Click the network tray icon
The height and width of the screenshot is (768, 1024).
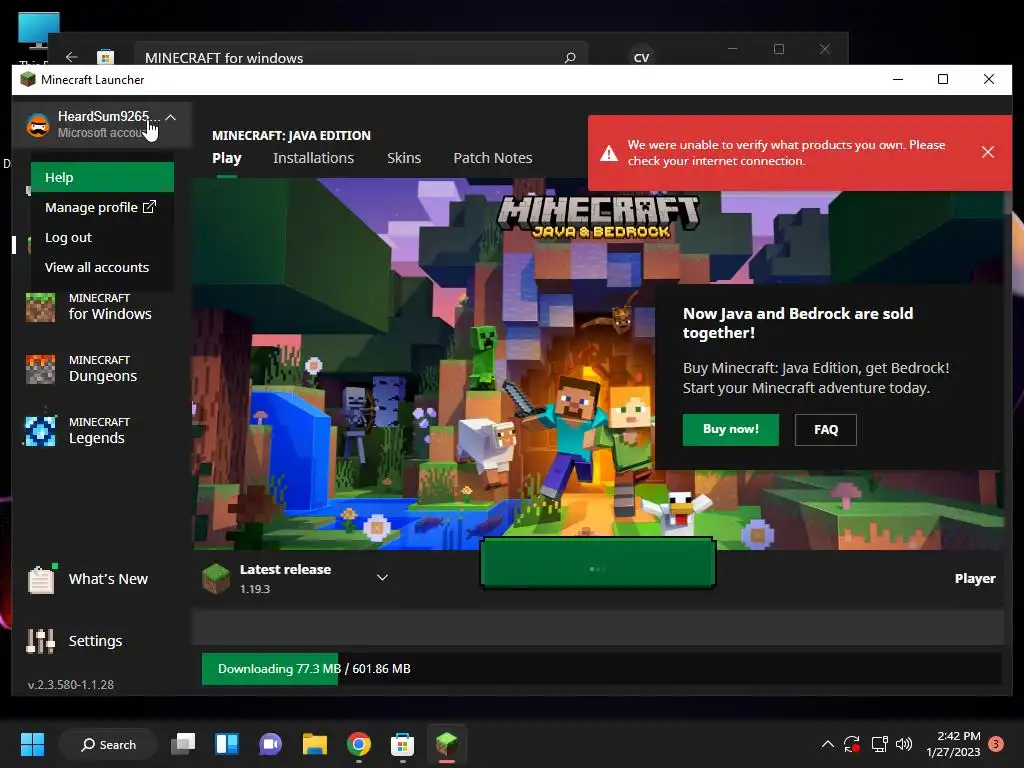point(879,744)
